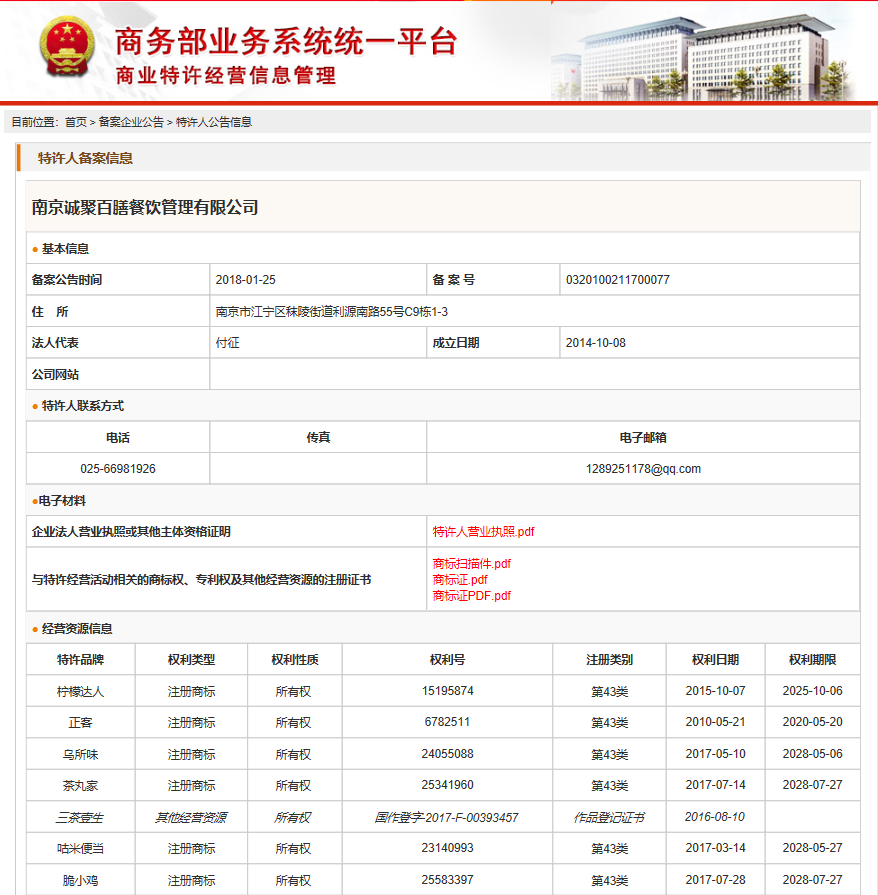The width and height of the screenshot is (878, 895).
Task: Click expiry date 2028-05-27
Action: 812,848
